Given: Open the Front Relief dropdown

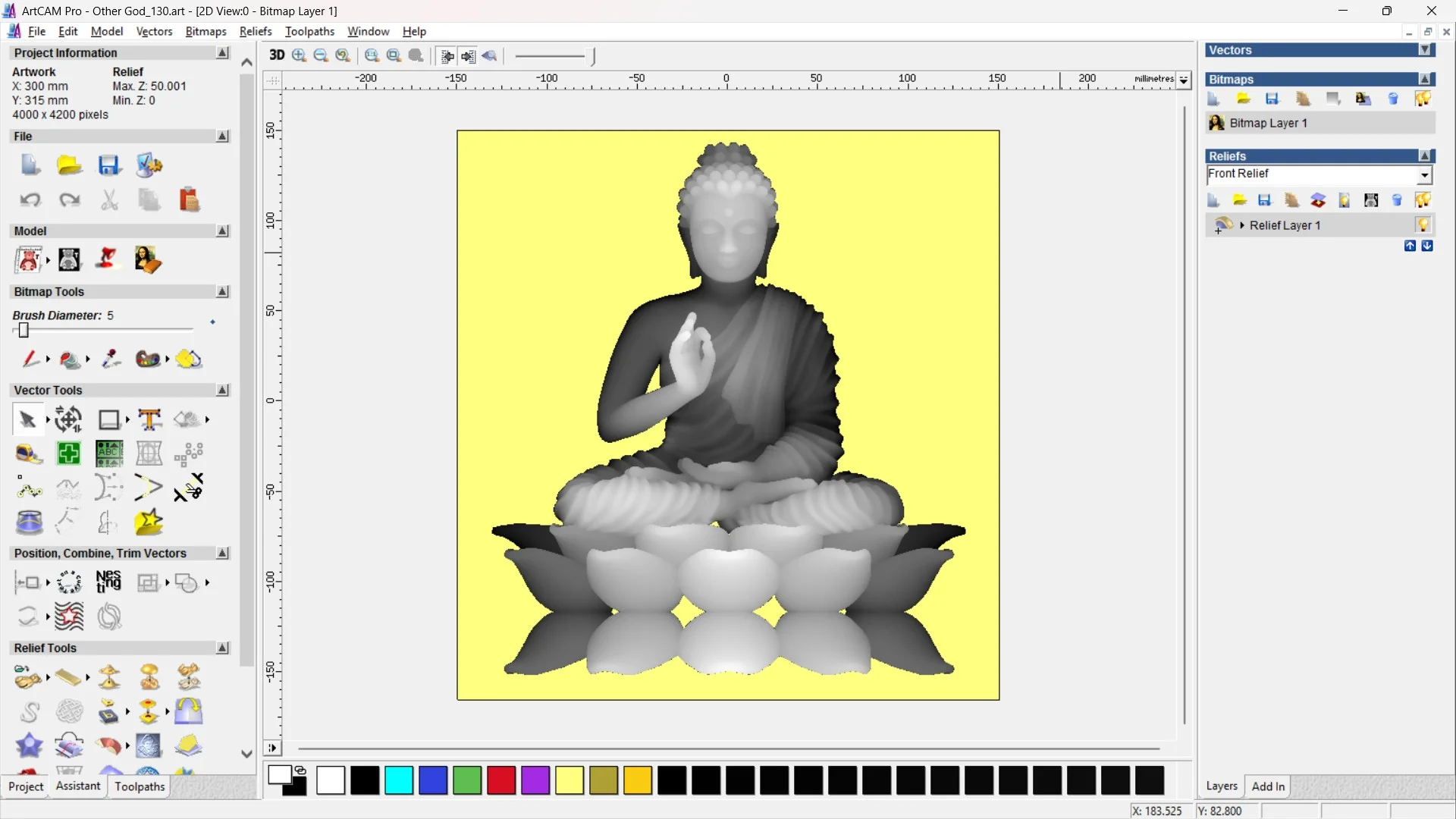Looking at the screenshot, I should pos(1426,174).
